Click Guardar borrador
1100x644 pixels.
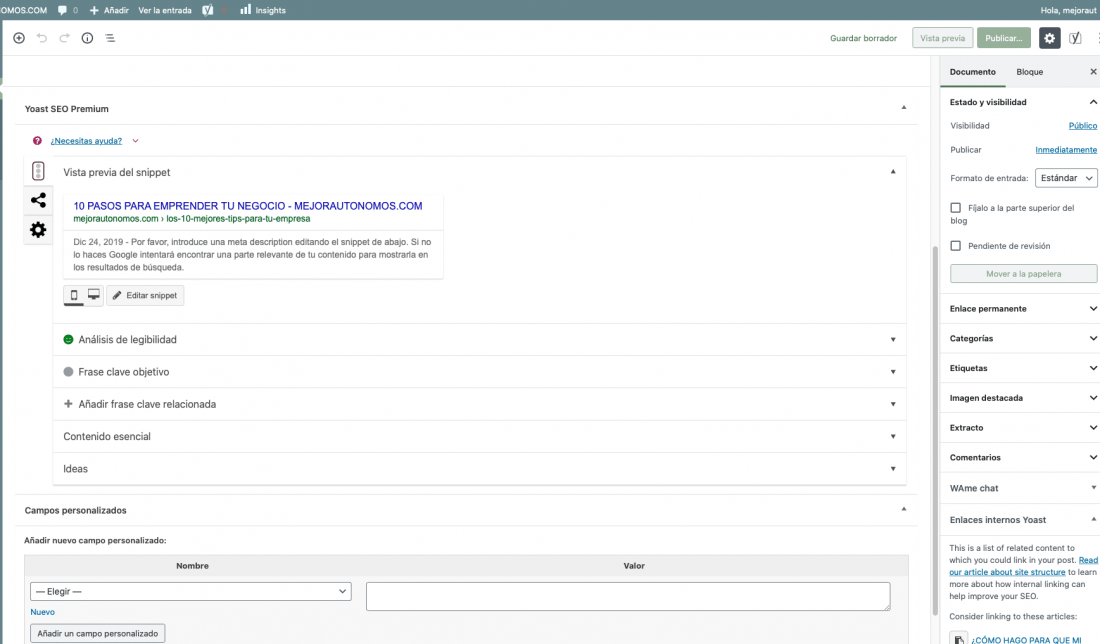(x=864, y=38)
